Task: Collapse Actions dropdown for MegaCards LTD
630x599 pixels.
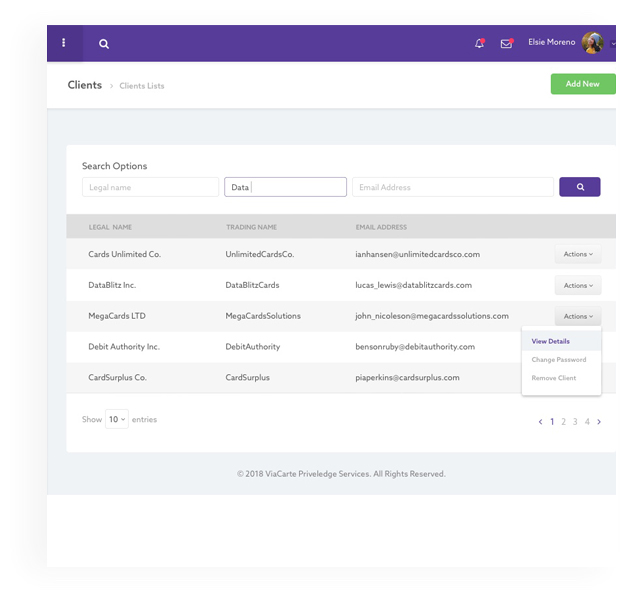Action: point(577,317)
